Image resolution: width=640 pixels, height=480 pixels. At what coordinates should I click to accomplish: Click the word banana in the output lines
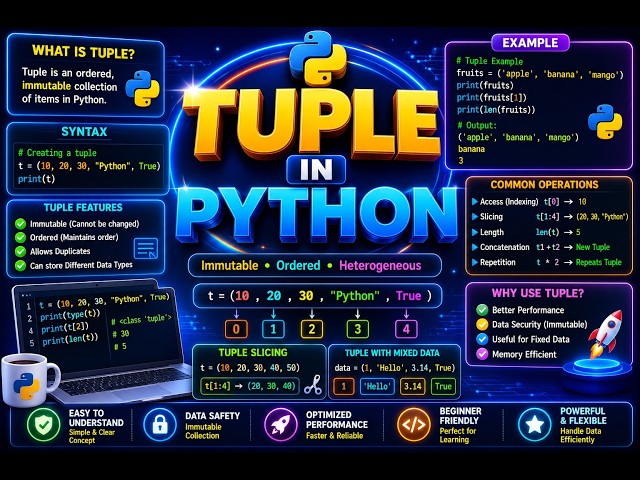tap(471, 149)
